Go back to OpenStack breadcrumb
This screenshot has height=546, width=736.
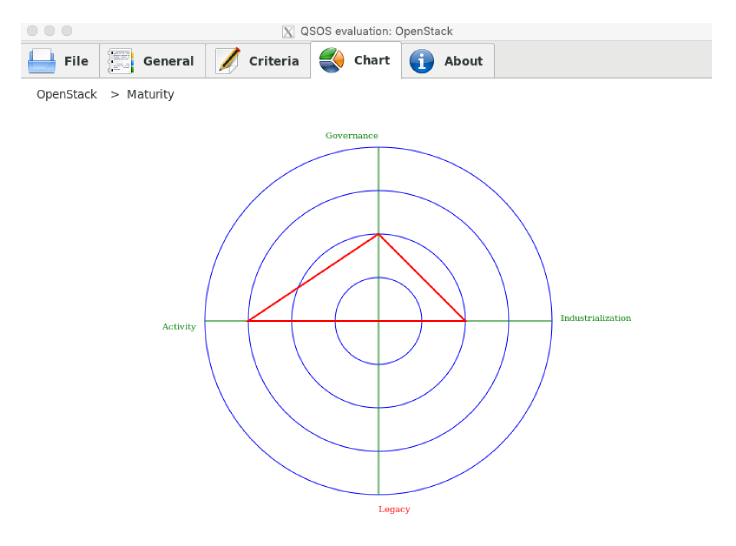click(x=67, y=94)
